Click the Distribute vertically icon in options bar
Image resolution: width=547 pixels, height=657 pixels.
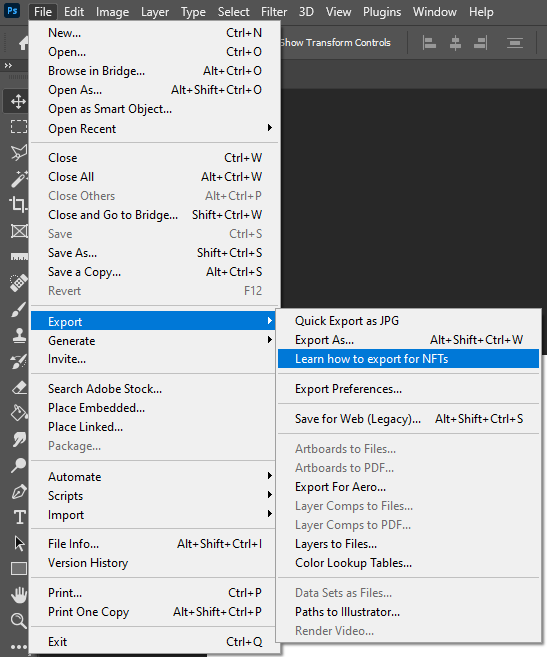(515, 43)
